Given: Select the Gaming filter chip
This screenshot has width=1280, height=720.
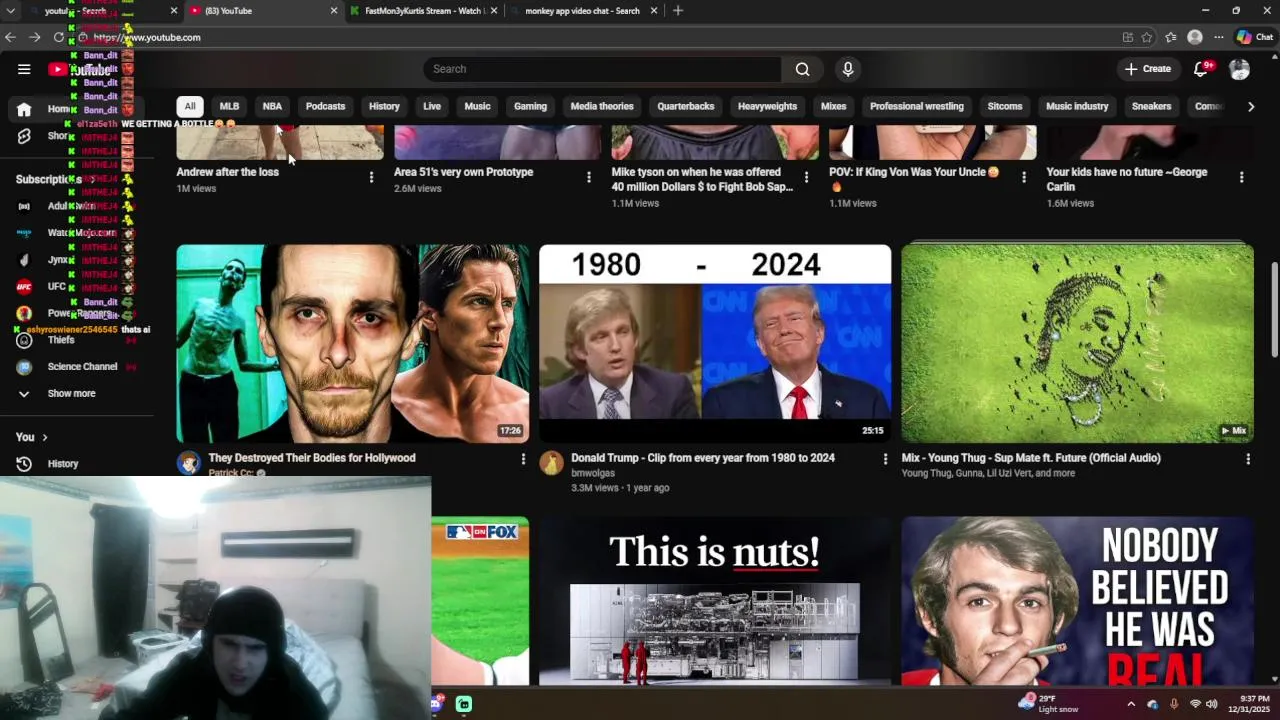Looking at the screenshot, I should pos(530,106).
